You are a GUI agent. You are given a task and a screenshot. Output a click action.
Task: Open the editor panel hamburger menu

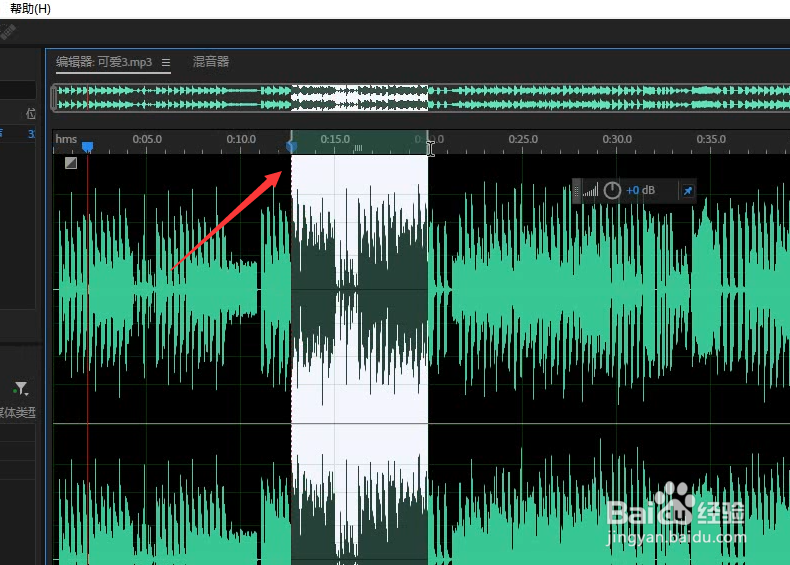(166, 62)
